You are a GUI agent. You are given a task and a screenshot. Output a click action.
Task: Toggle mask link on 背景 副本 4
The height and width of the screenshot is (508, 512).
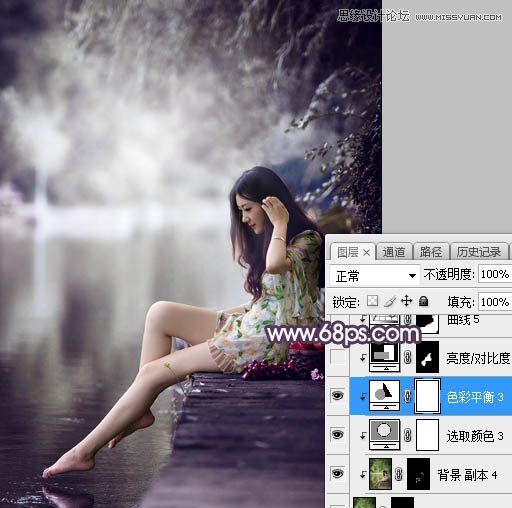[x=399, y=474]
